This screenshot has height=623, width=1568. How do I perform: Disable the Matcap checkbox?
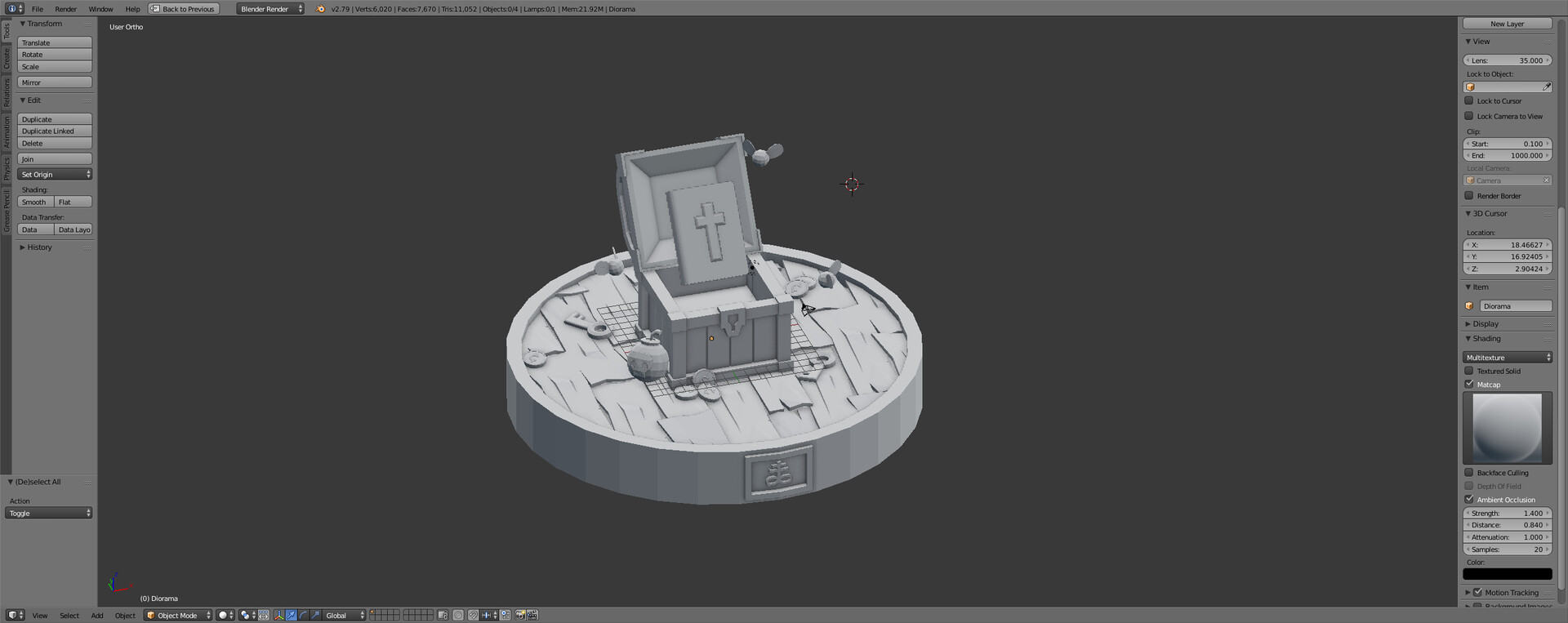pos(1469,384)
